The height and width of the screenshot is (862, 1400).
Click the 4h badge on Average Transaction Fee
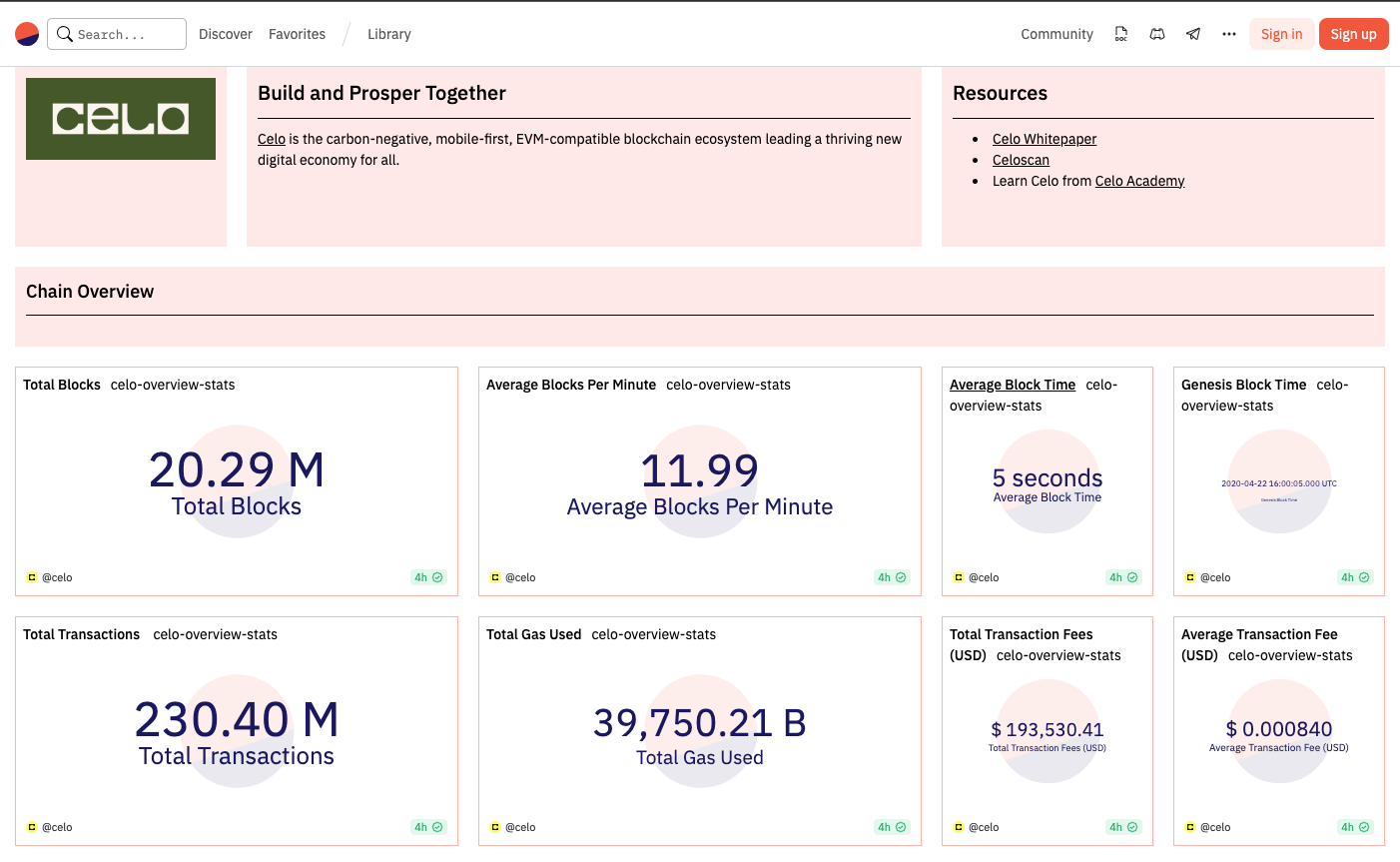click(x=1355, y=827)
